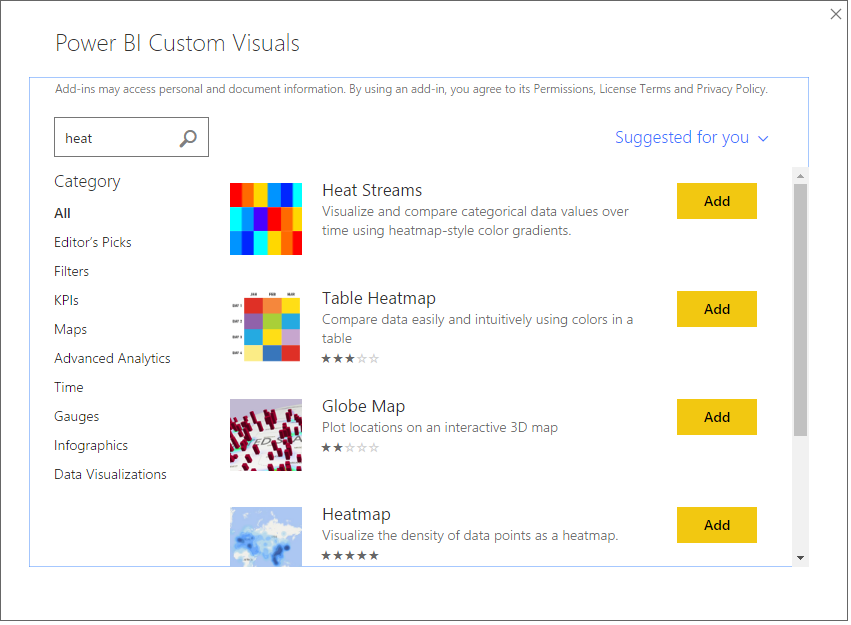Click the scrollbar up arrow
The width and height of the screenshot is (851, 625).
(800, 176)
